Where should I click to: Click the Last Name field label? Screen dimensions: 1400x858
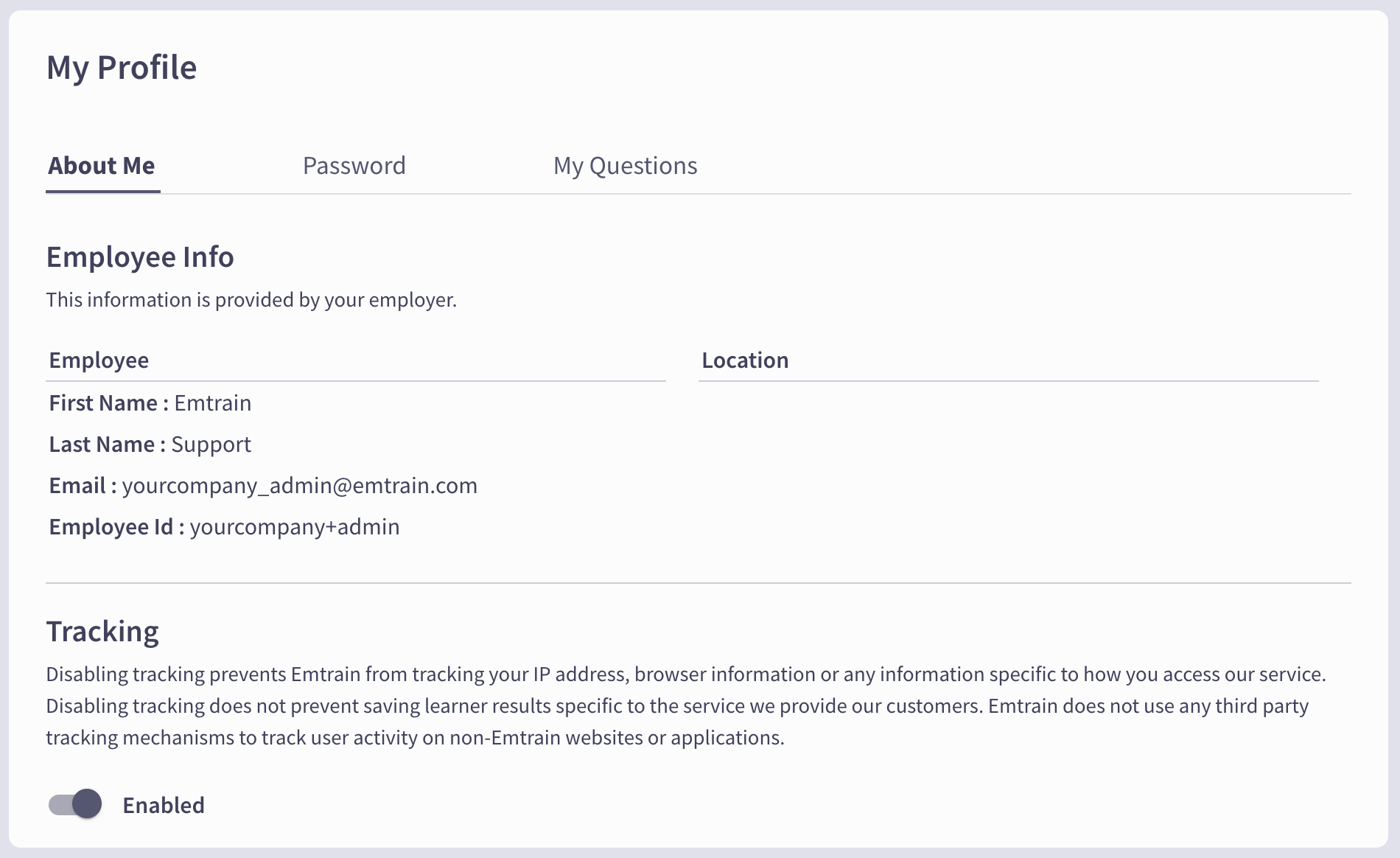click(x=107, y=444)
